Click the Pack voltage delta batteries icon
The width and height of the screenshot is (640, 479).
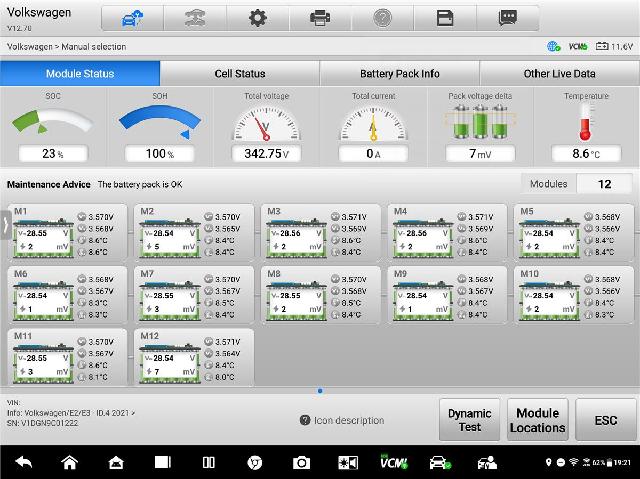coord(480,122)
